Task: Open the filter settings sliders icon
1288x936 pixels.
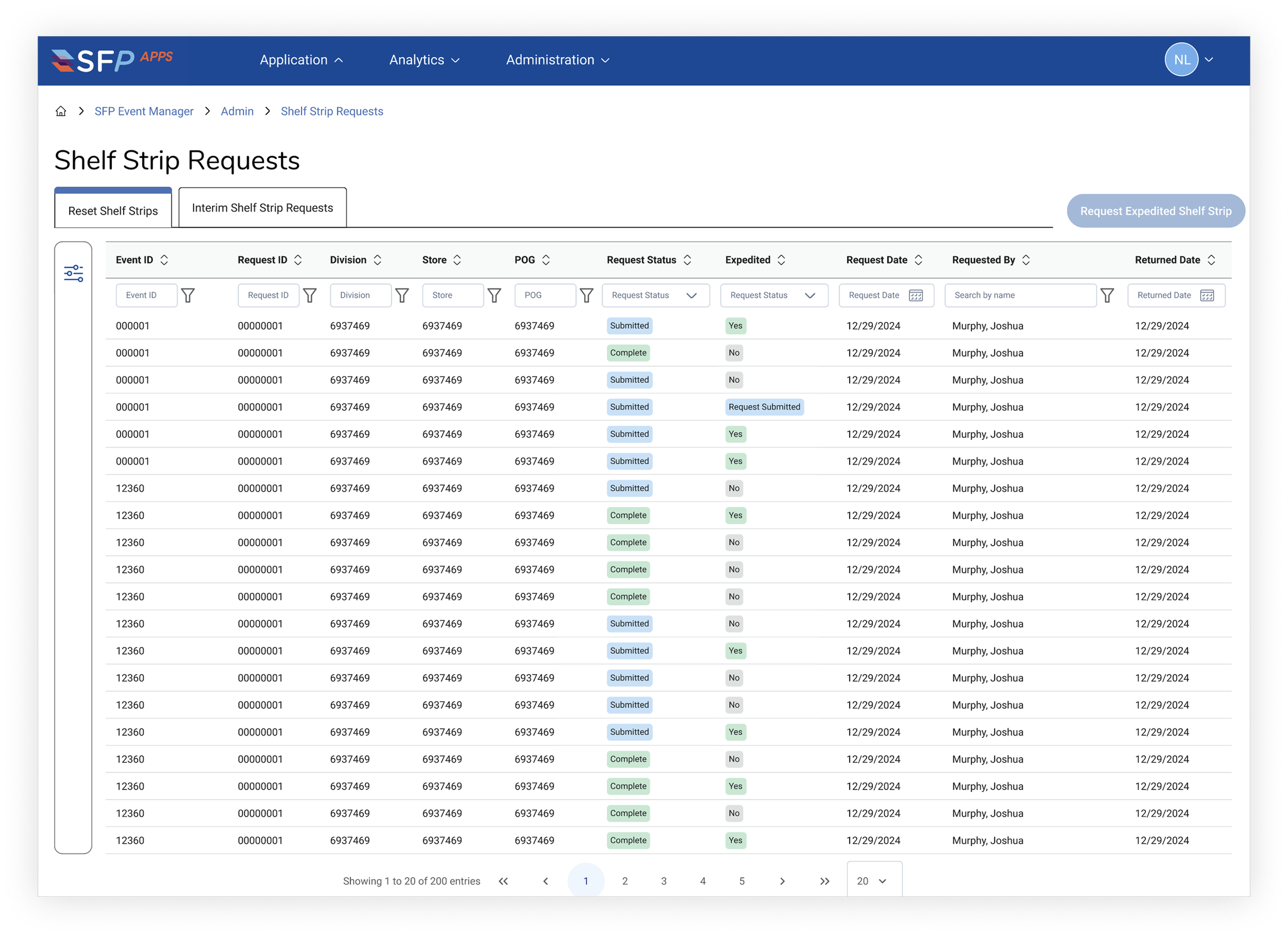Action: coord(73,273)
